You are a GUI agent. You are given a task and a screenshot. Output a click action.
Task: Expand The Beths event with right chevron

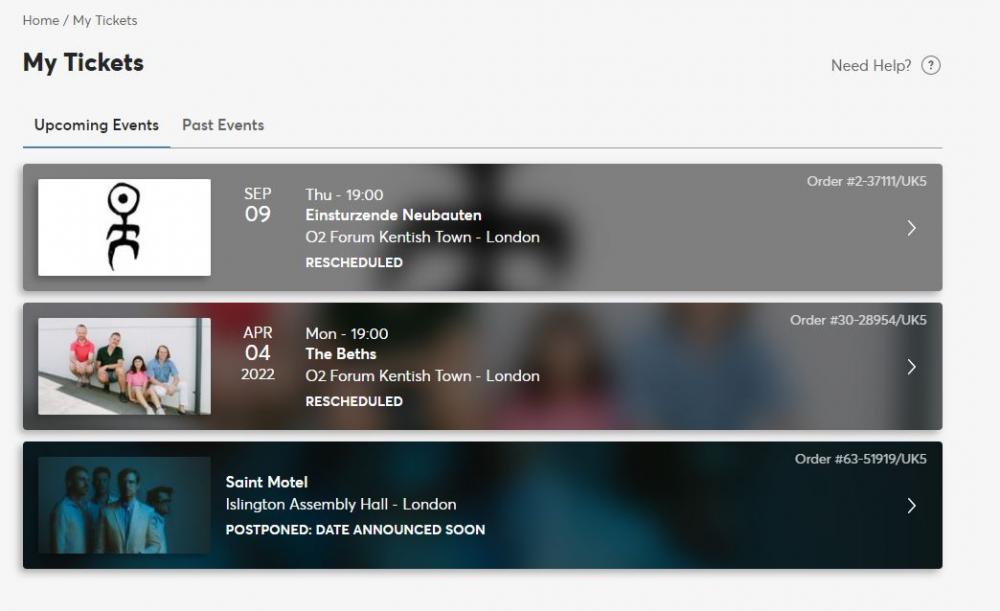click(x=911, y=367)
